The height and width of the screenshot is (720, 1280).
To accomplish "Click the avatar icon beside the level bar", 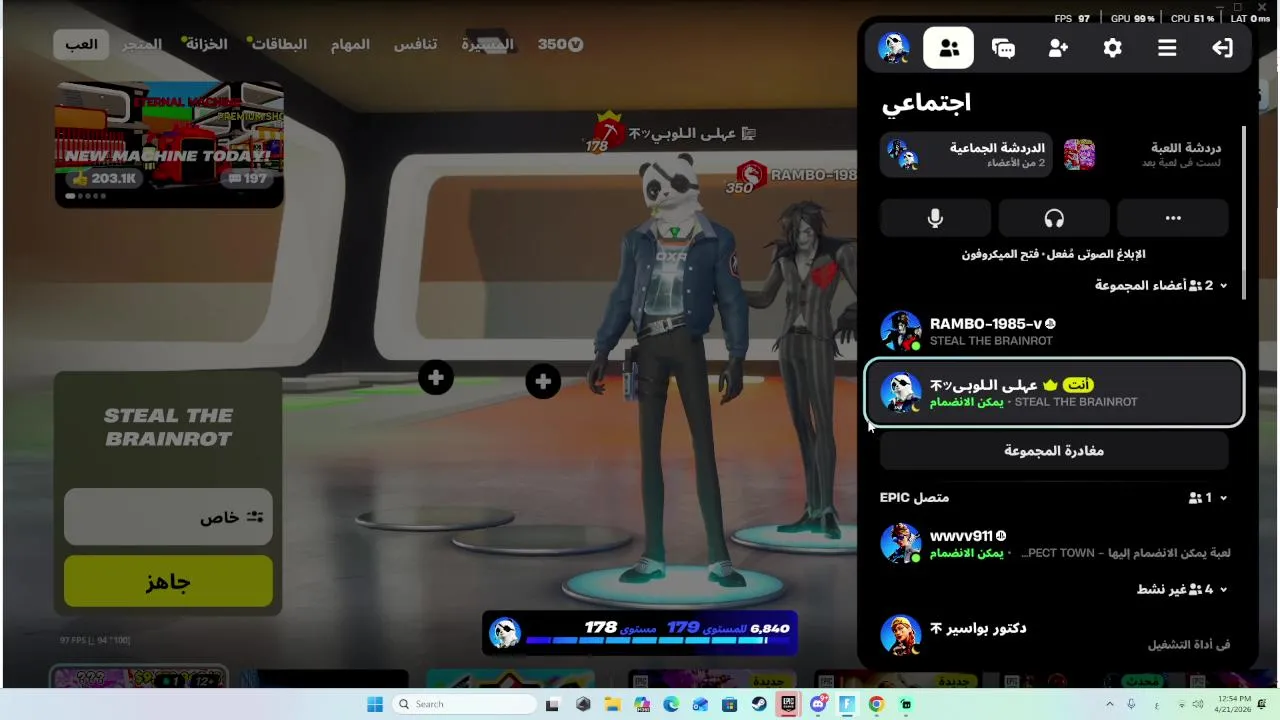I will pos(505,633).
